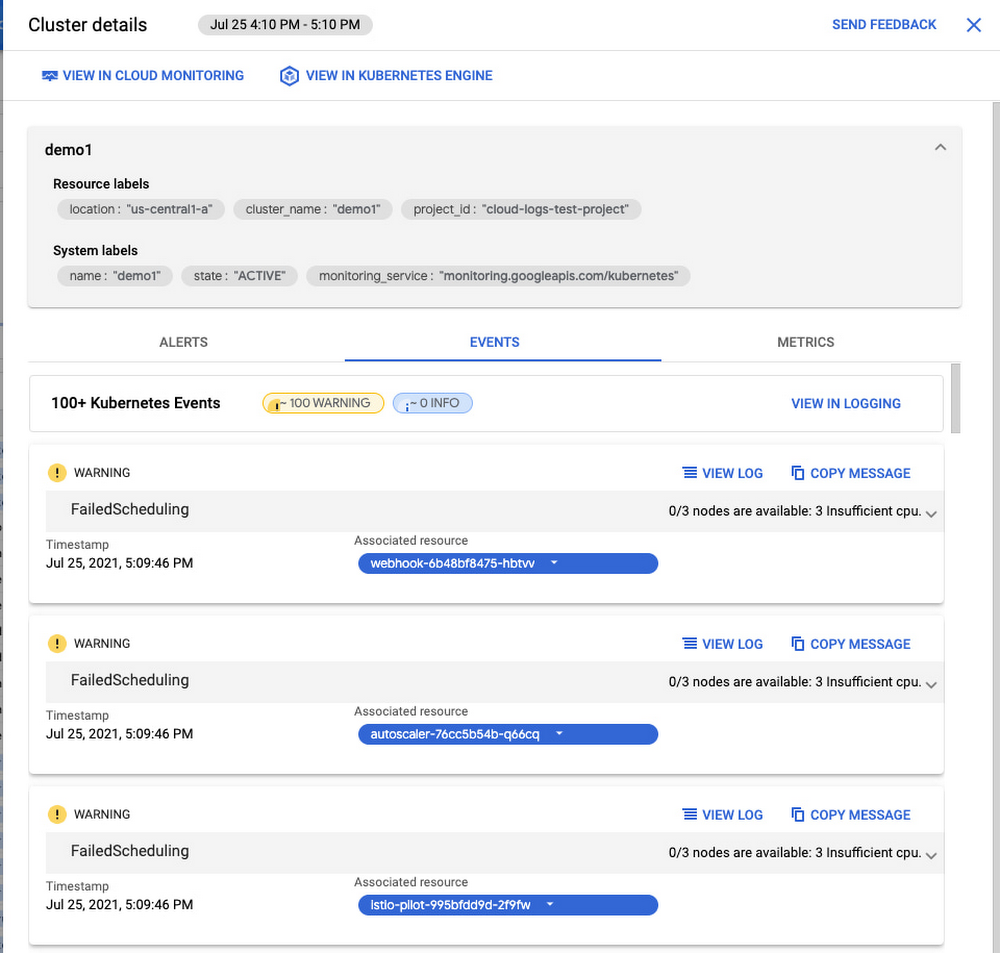Copy message for autoscaler event
Screen dimensions: 1000x953
851,644
